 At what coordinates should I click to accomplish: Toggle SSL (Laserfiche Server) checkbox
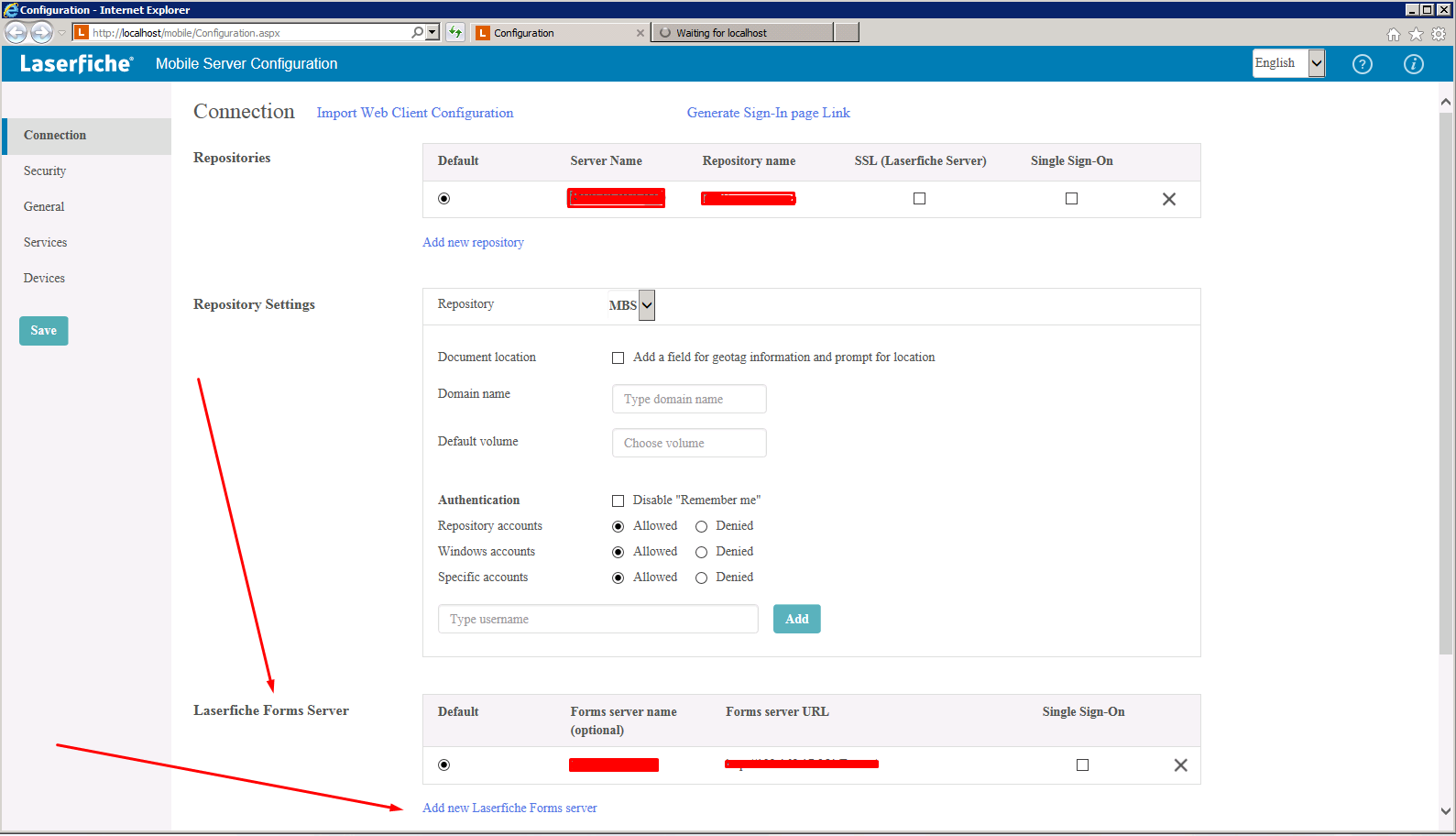click(x=920, y=199)
